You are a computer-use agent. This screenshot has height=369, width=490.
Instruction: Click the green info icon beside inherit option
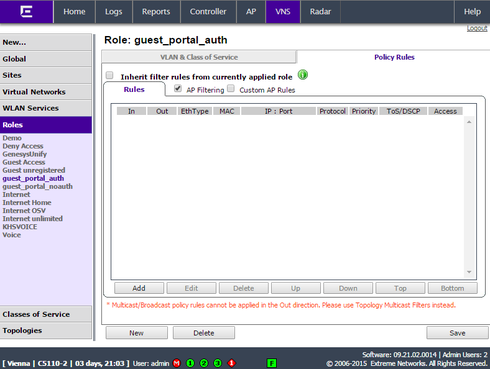[x=303, y=75]
